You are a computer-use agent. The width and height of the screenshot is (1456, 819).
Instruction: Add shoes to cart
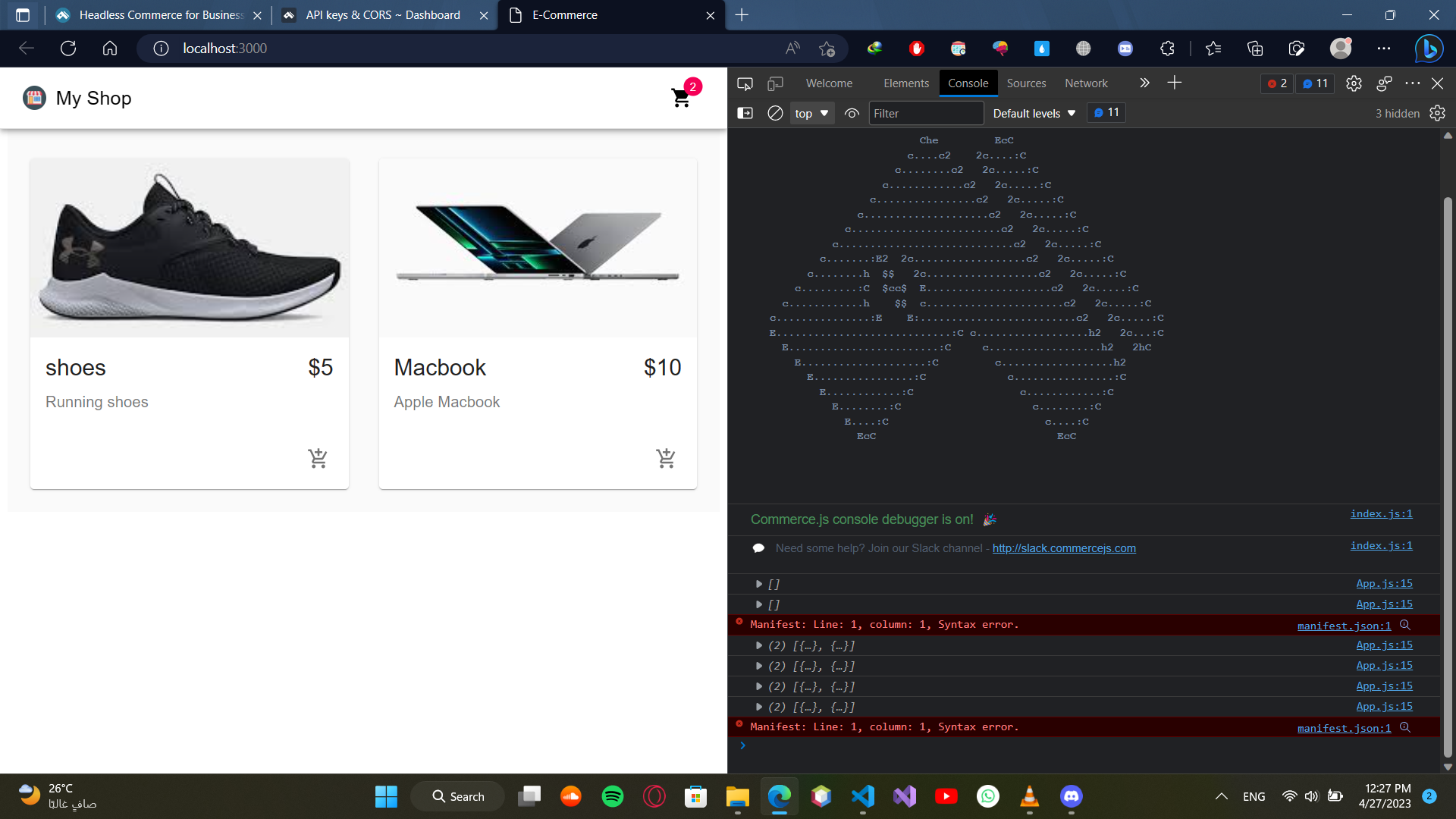pyautogui.click(x=318, y=458)
